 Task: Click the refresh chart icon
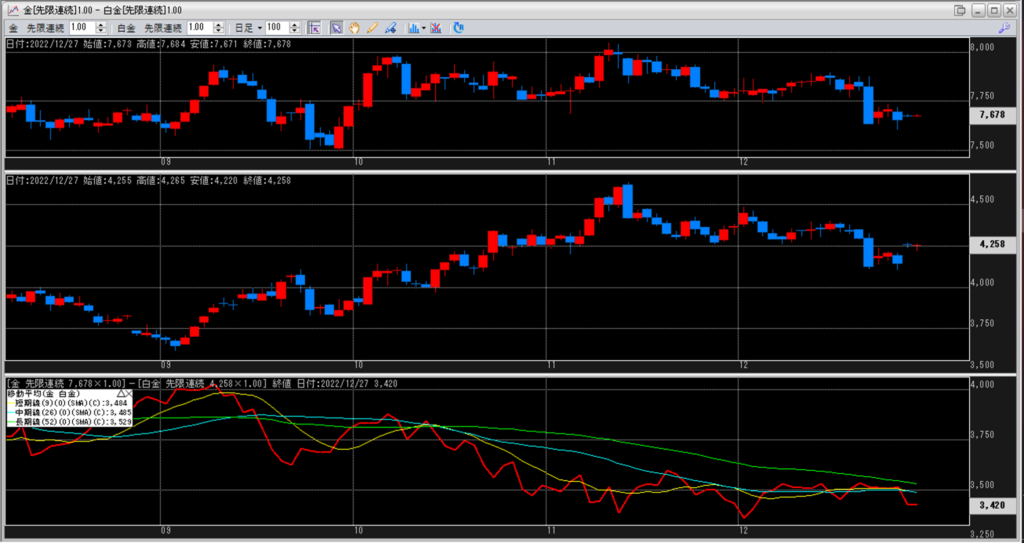tap(458, 28)
